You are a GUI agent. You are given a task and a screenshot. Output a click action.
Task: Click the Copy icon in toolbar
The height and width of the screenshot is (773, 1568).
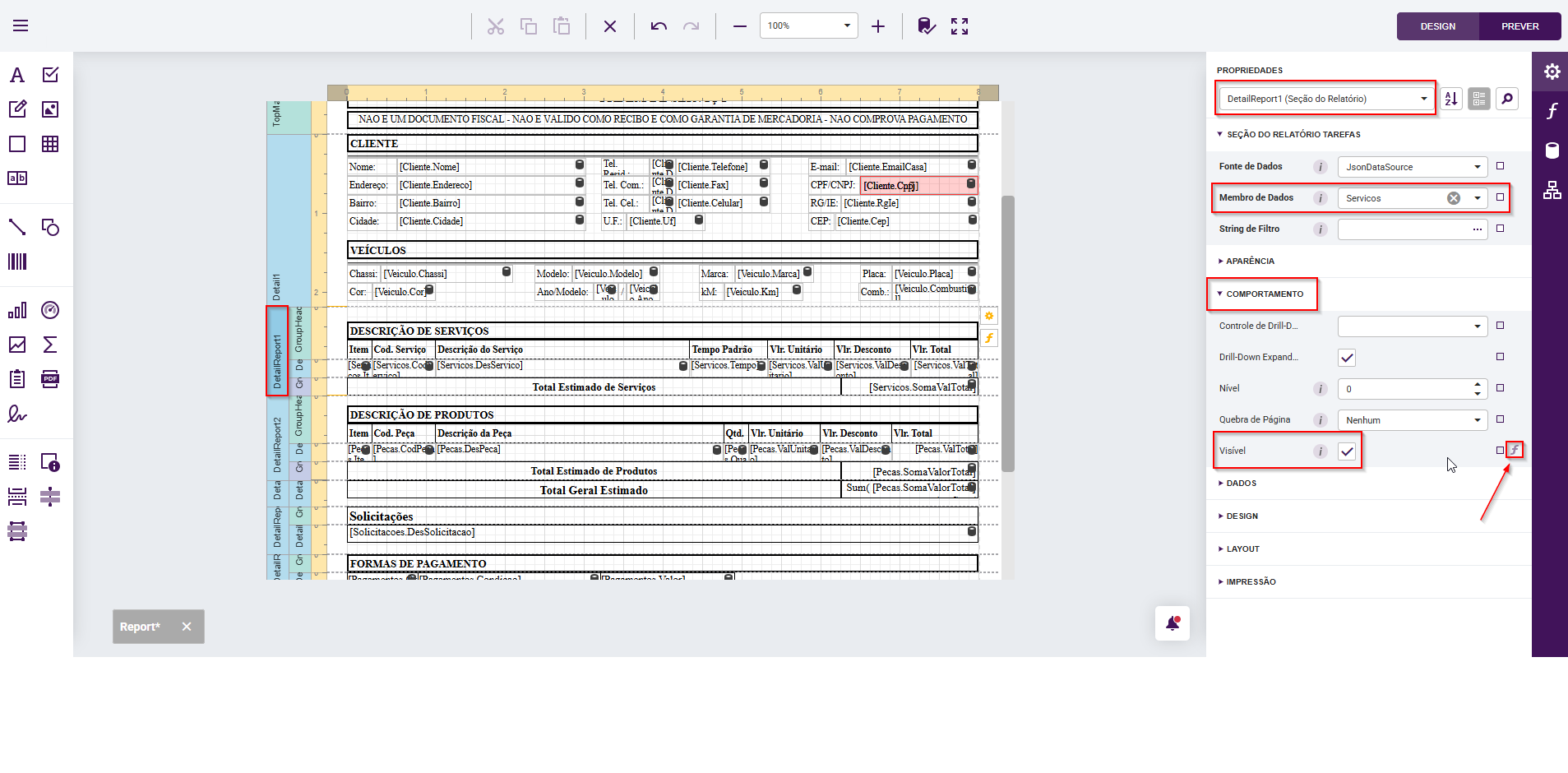point(529,26)
